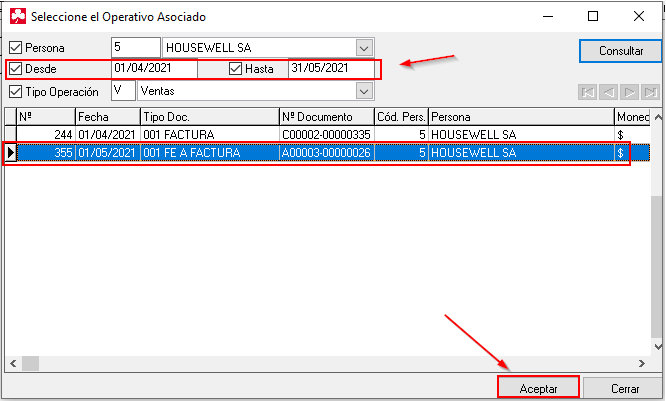666x401 pixels.
Task: Maximize the Seleccione el Operativo Asociado window
Action: pos(593,16)
